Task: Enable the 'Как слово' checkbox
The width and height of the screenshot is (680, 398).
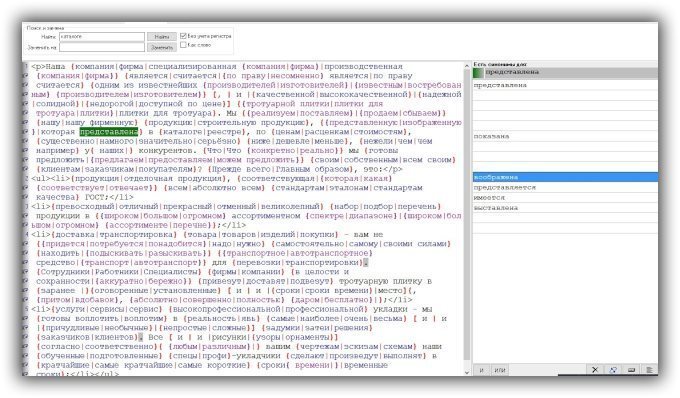Action: (x=183, y=45)
